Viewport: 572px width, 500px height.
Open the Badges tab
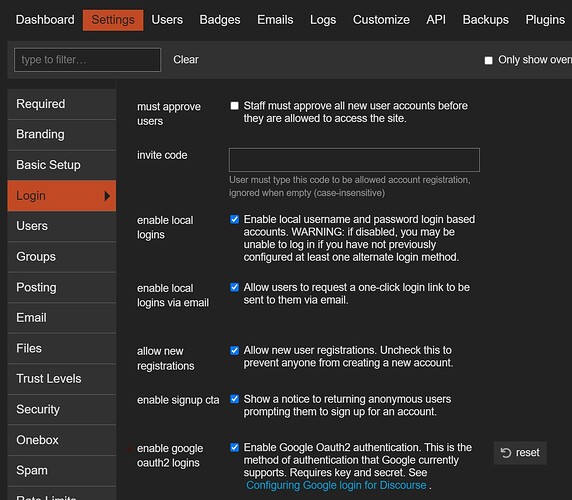click(220, 20)
